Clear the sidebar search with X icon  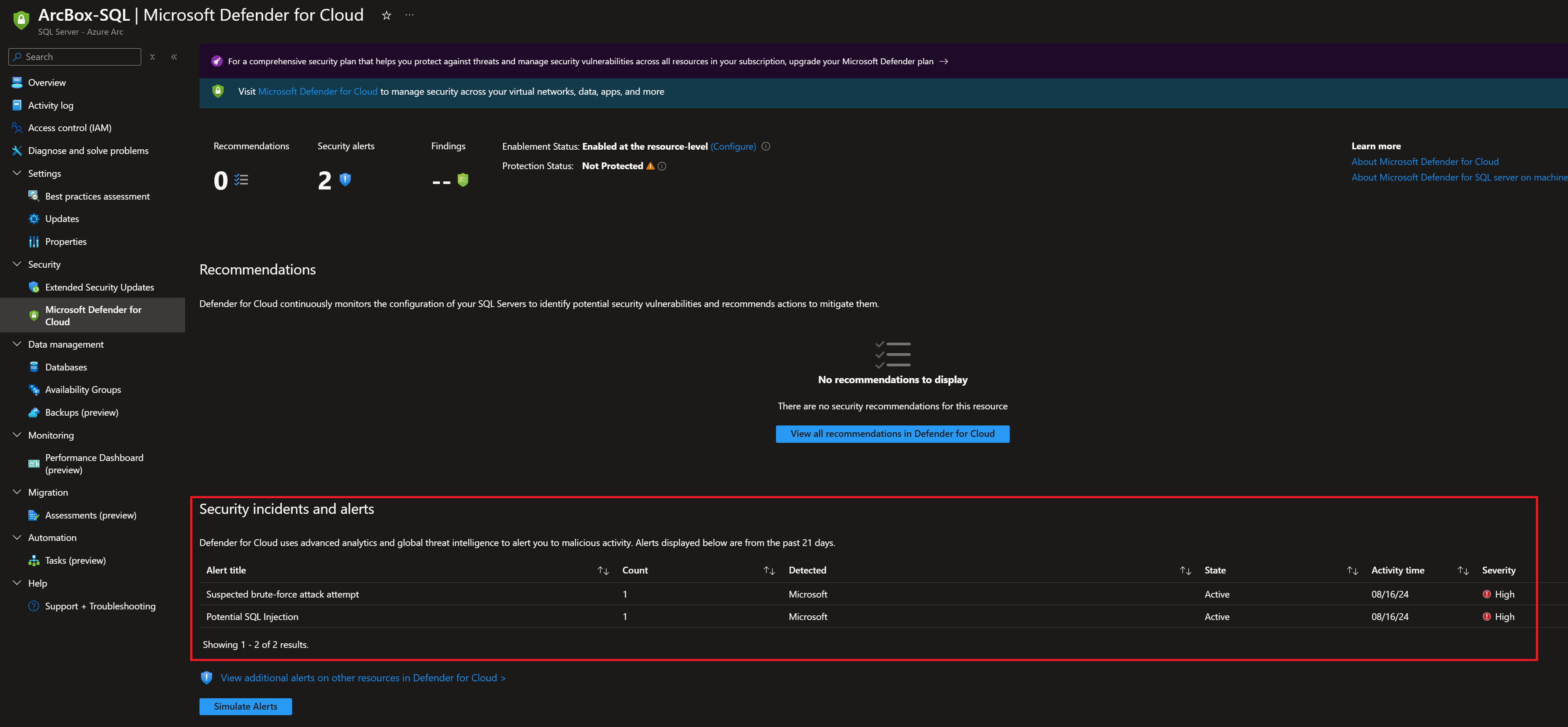pos(152,57)
